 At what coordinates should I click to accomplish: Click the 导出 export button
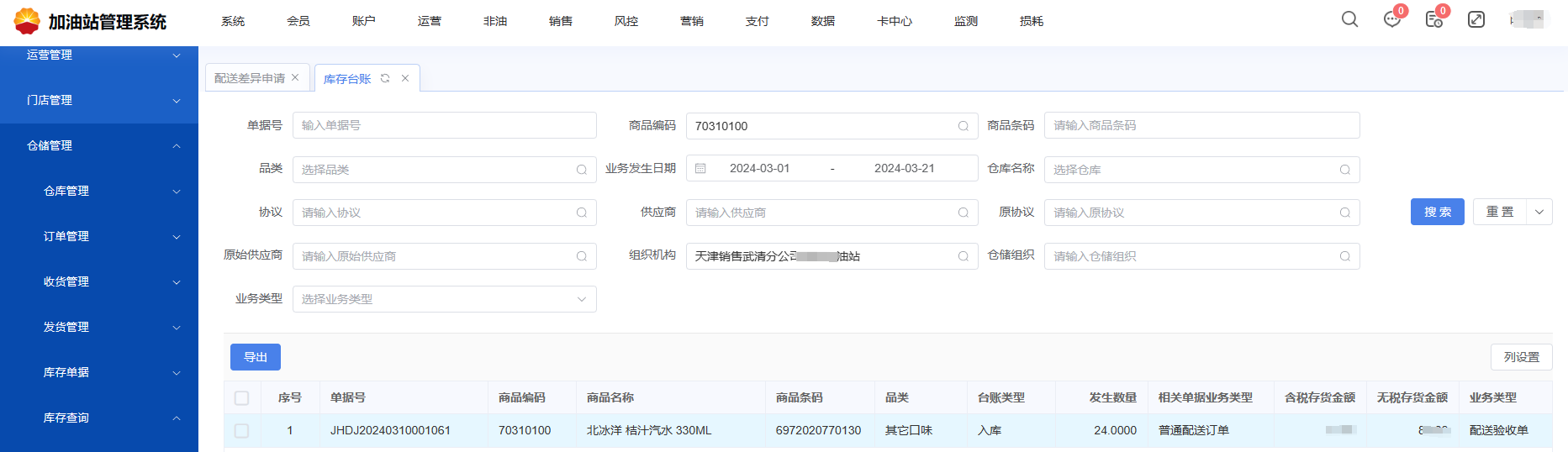[256, 357]
